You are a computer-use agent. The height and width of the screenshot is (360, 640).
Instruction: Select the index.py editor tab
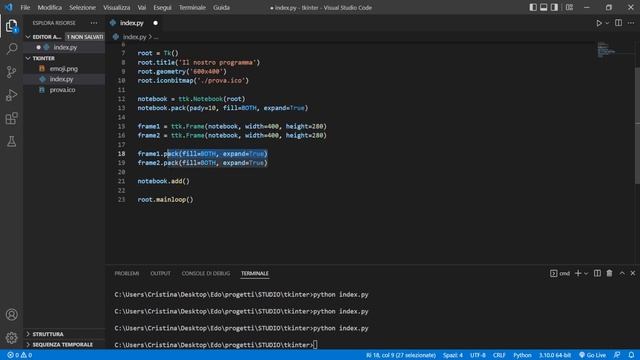[x=131, y=23]
